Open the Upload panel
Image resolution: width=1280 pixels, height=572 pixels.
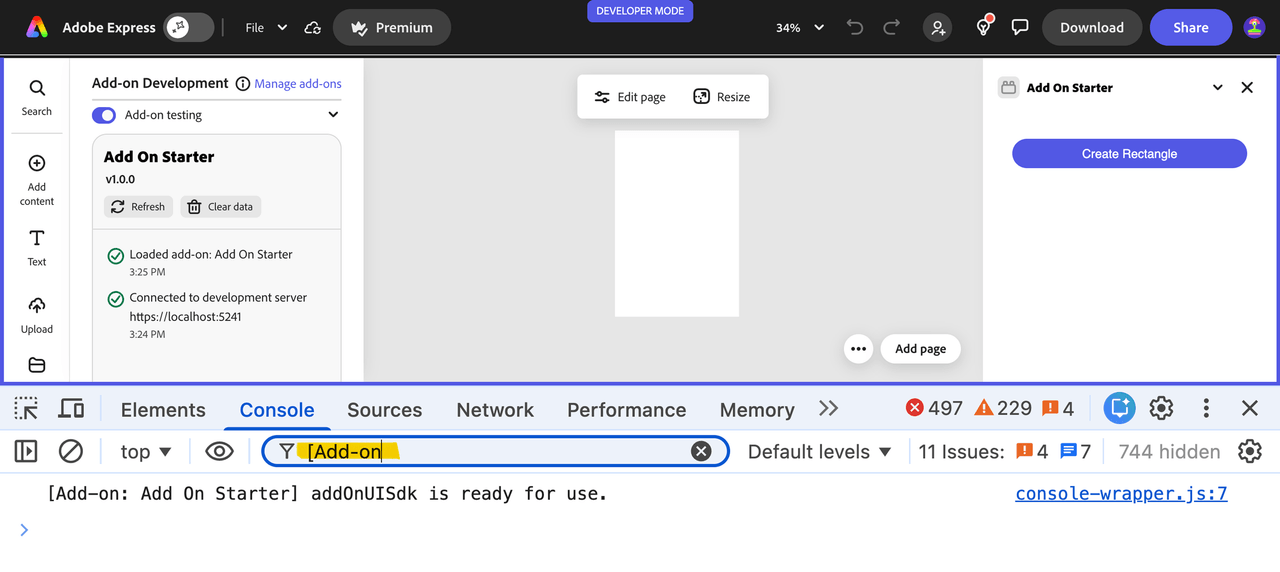click(x=37, y=314)
